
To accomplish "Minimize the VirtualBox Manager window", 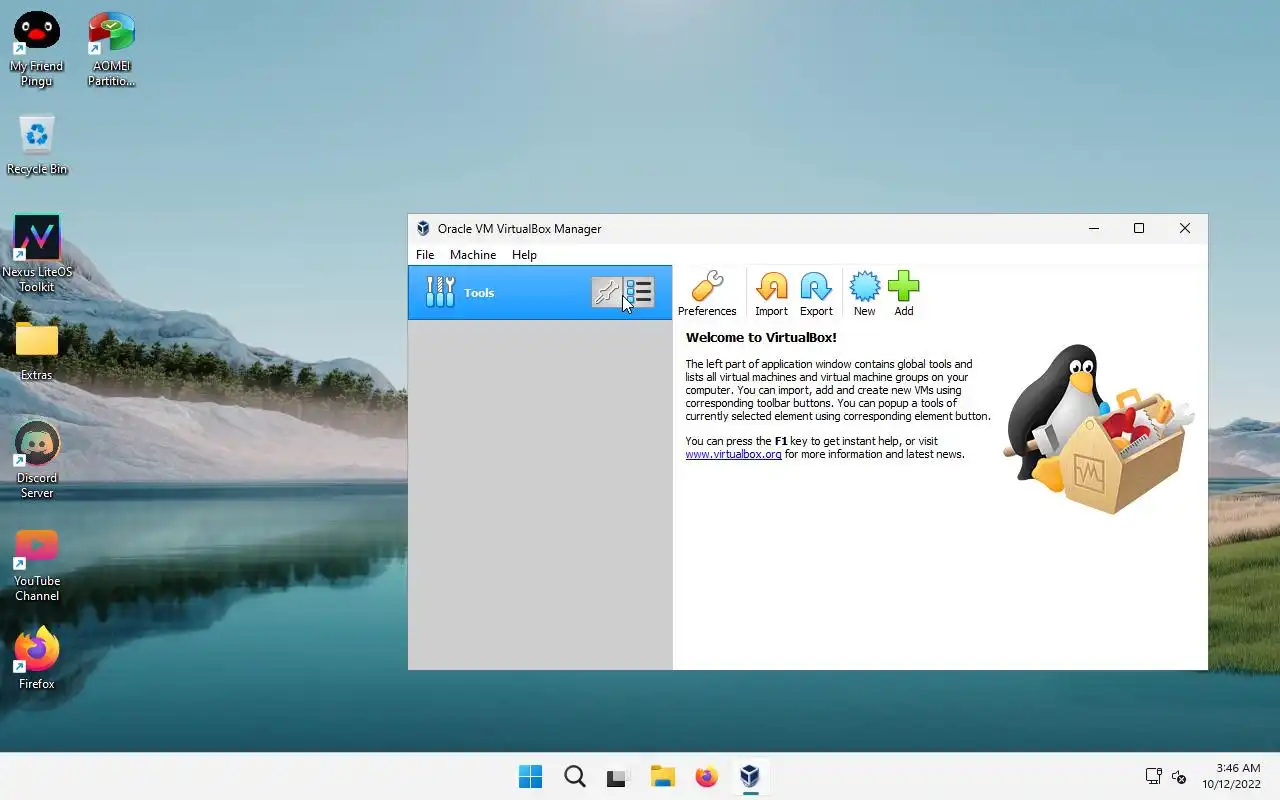I will click(1093, 228).
